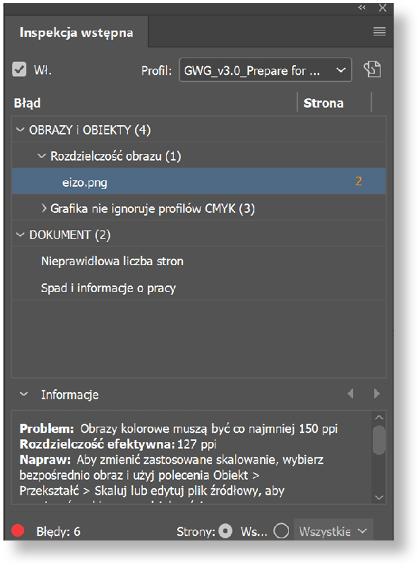Viewport: 420px width, 567px height.
Task: Click page number 2 link for eizo.png
Action: click(x=358, y=181)
